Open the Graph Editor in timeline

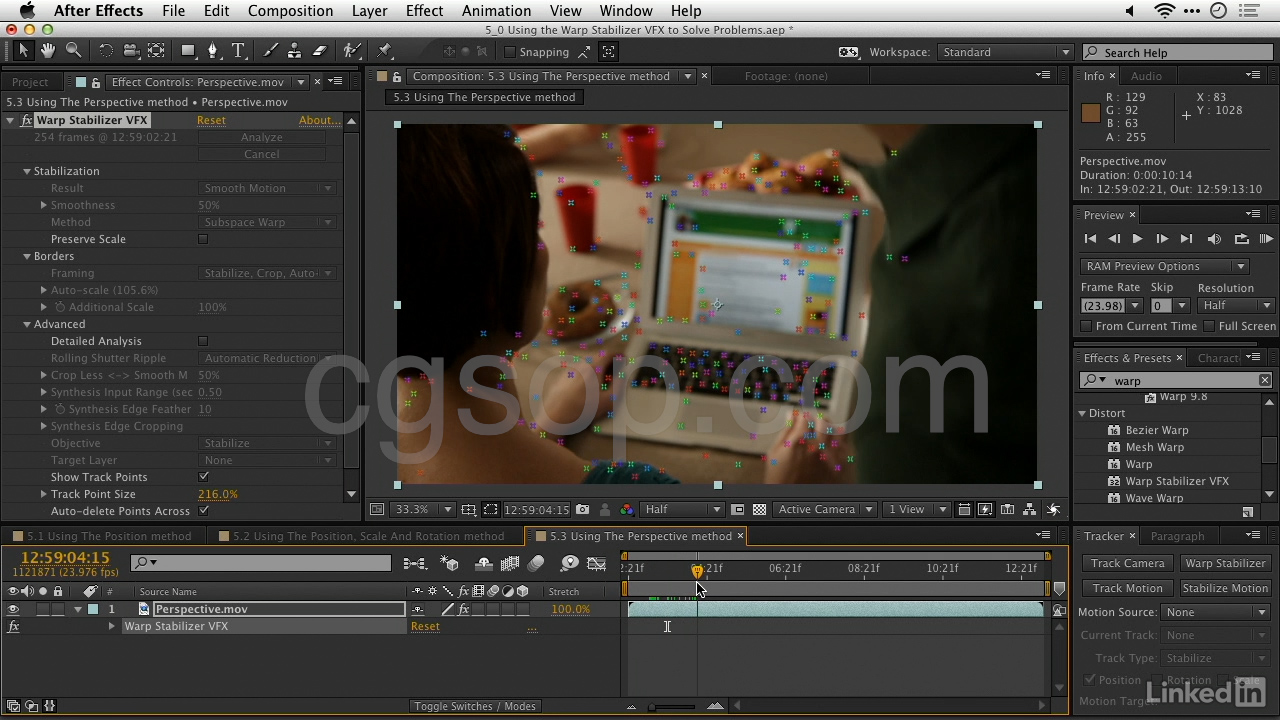[x=597, y=564]
